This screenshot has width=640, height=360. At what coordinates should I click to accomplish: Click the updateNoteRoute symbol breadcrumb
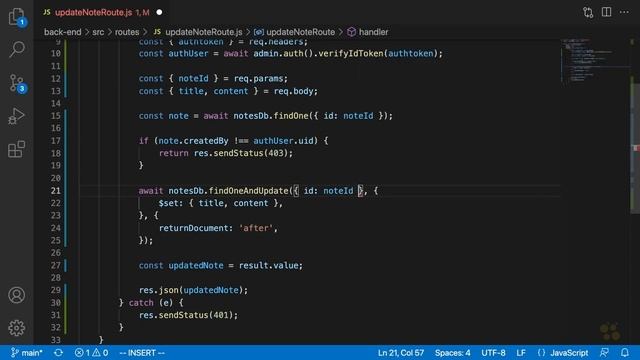pyautogui.click(x=294, y=32)
